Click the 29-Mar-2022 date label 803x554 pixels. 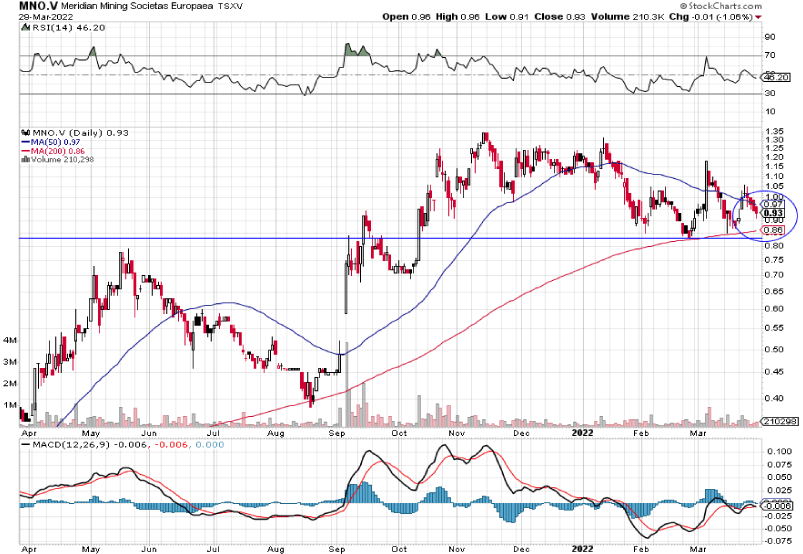pyautogui.click(x=31, y=18)
